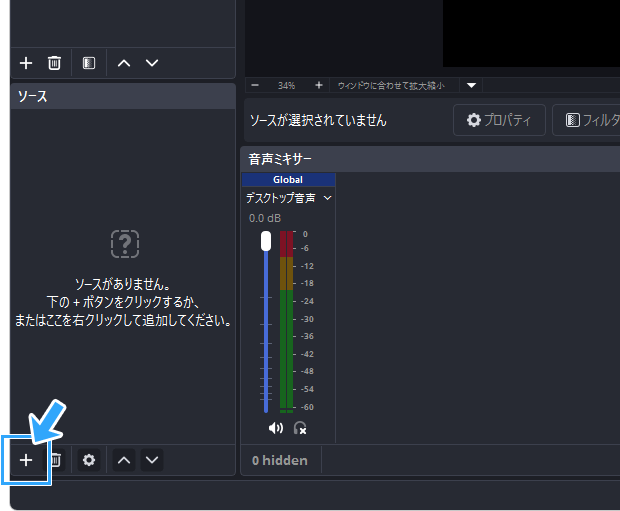Click the 0 hidden button
This screenshot has width=620, height=511.
pyautogui.click(x=280, y=460)
